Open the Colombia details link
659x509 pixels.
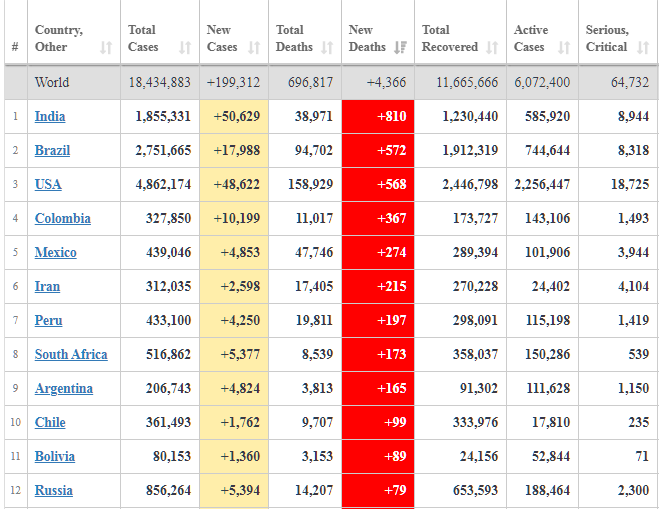[62, 219]
